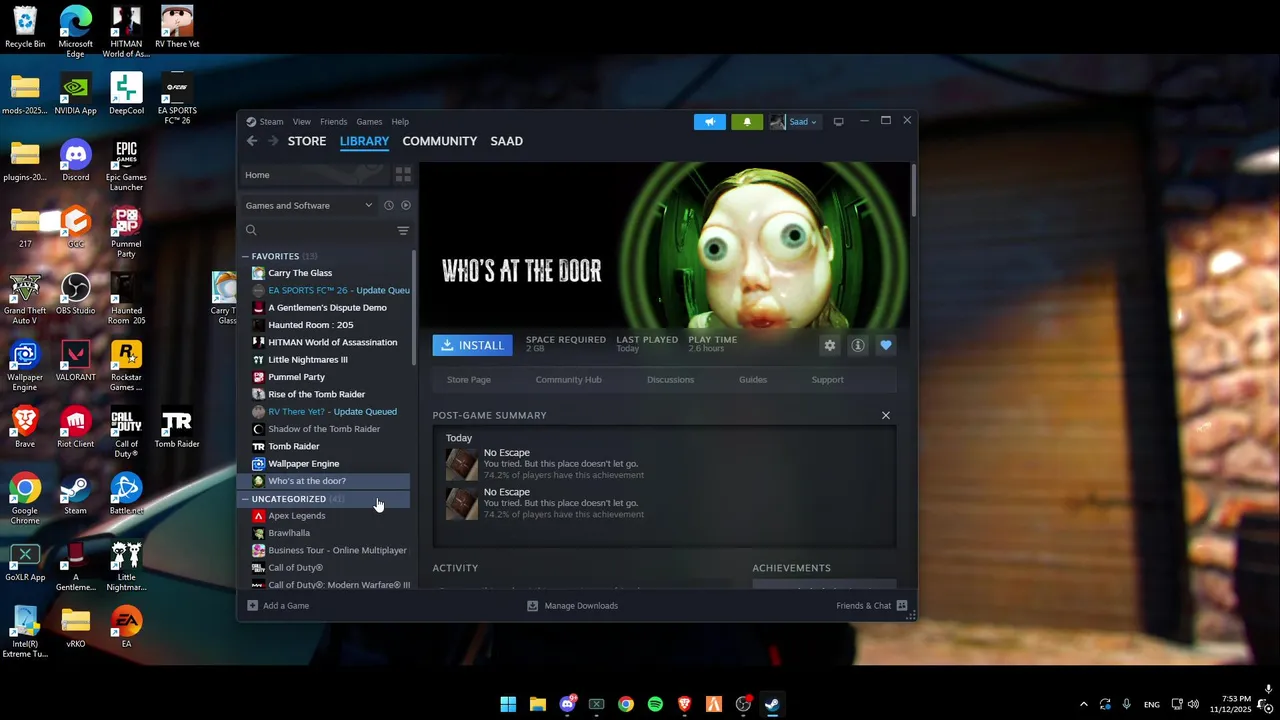Open the Games menu
The width and height of the screenshot is (1280, 720).
point(369,122)
